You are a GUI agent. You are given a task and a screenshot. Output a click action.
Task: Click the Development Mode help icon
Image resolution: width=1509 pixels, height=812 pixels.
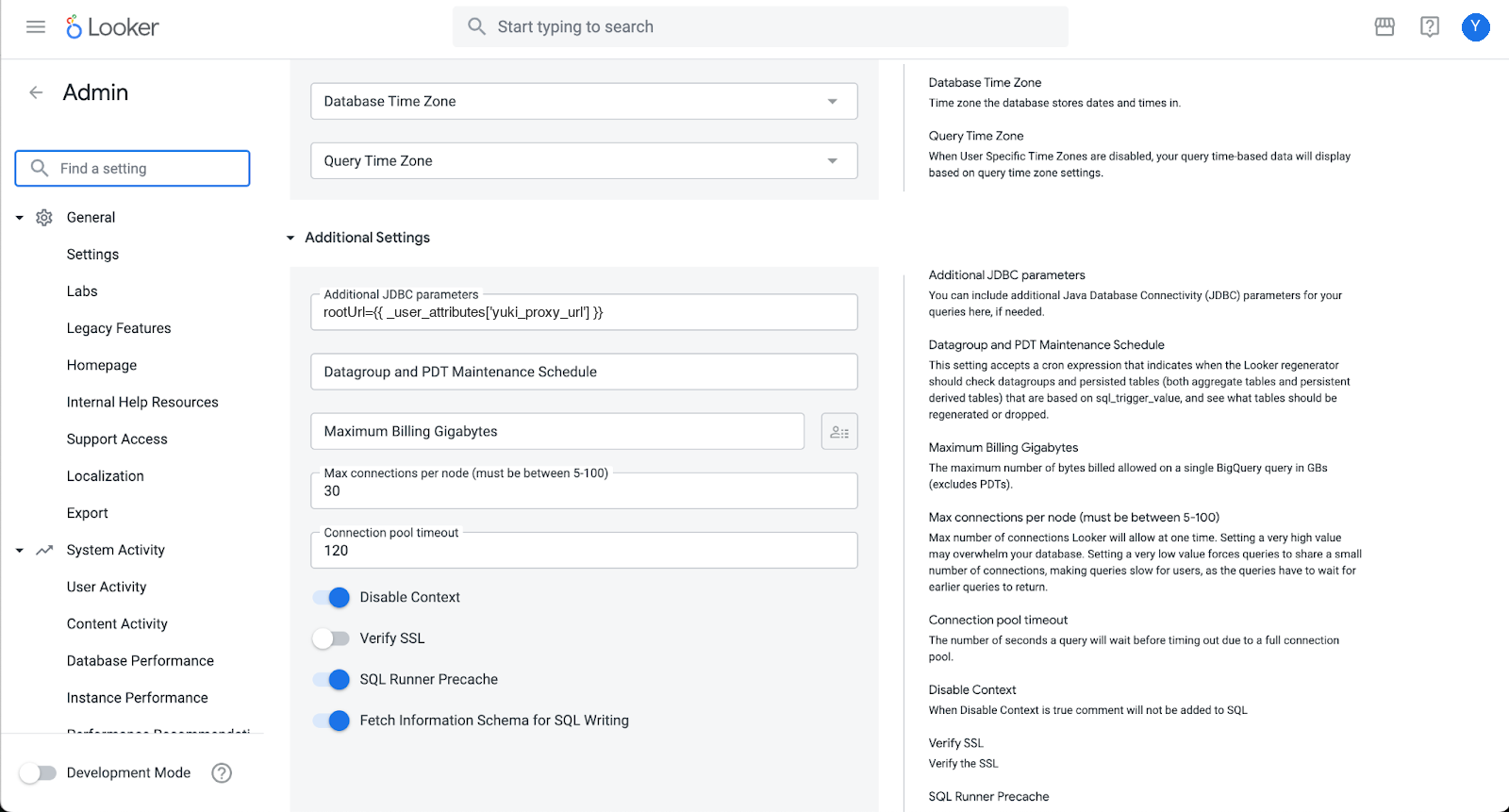[x=222, y=773]
